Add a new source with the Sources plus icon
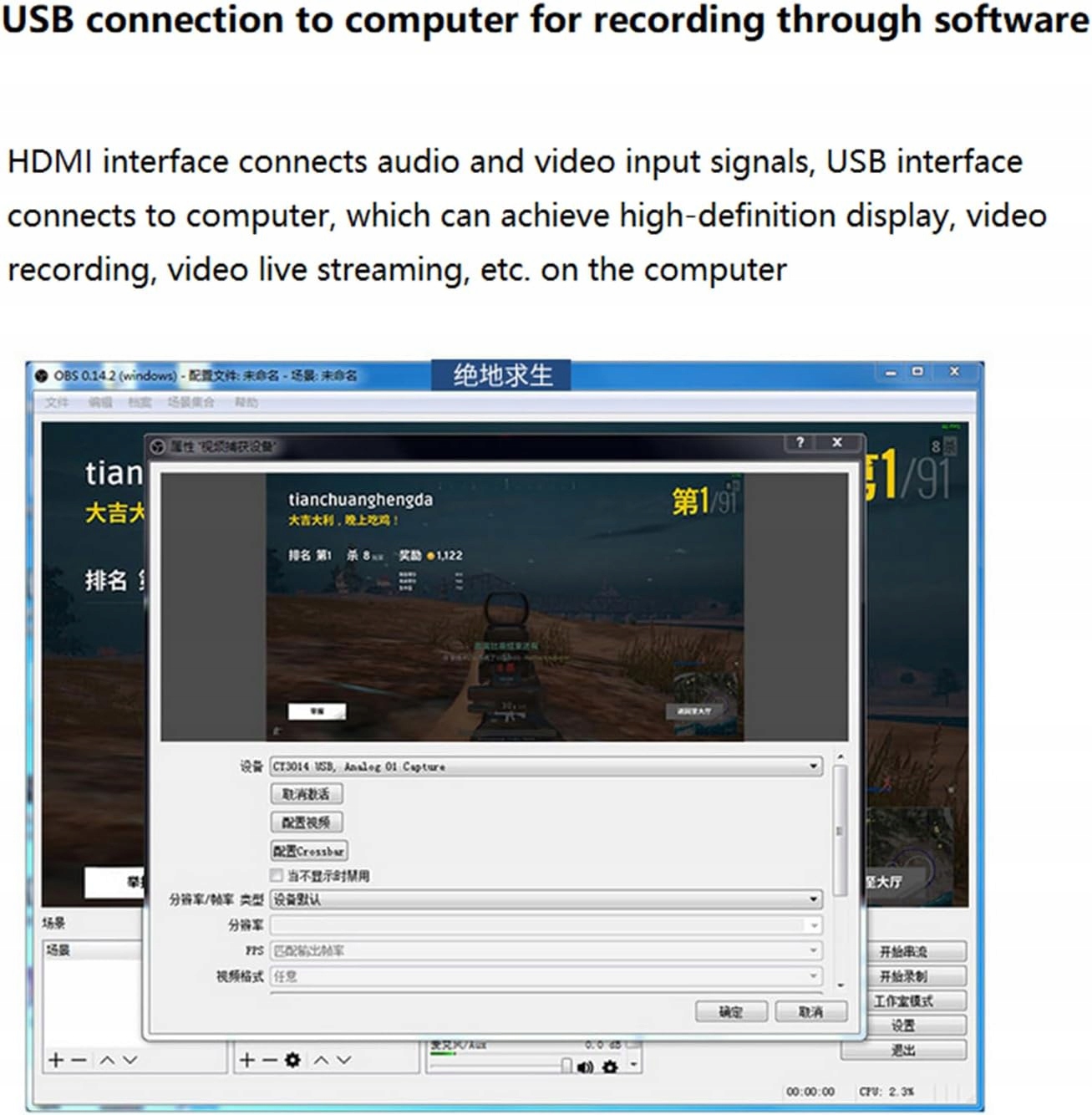Viewport: 1092px width, 1115px height. [247, 1060]
